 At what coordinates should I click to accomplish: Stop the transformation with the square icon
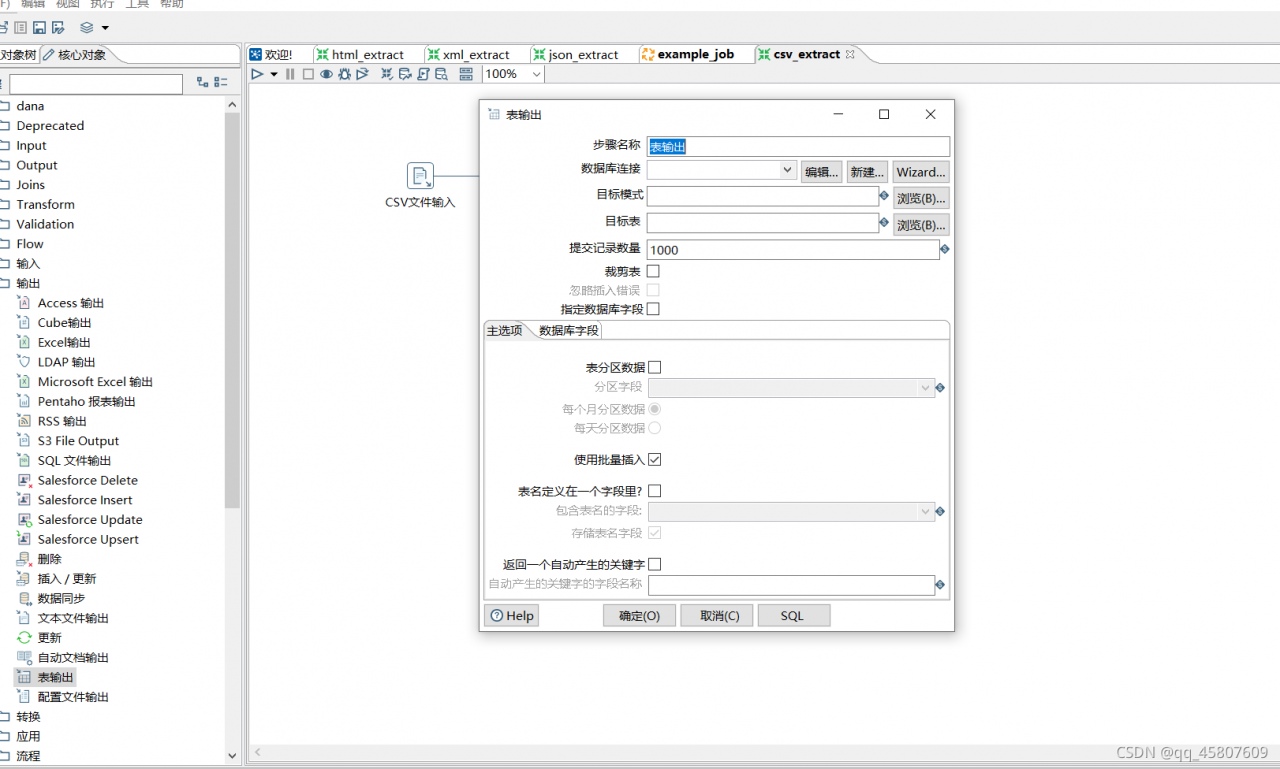click(x=308, y=74)
